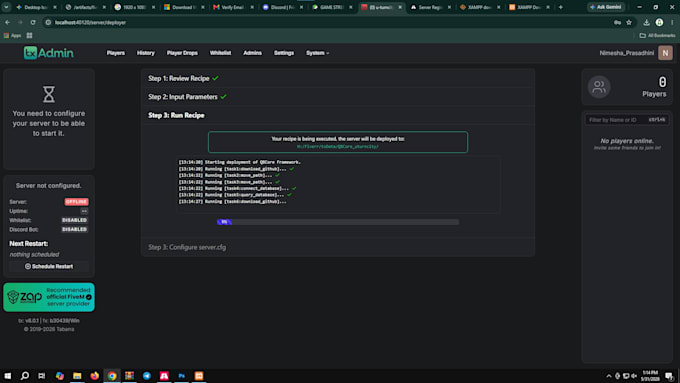Bookmark this page with star icon
This screenshot has height=383, width=680.
629,23
